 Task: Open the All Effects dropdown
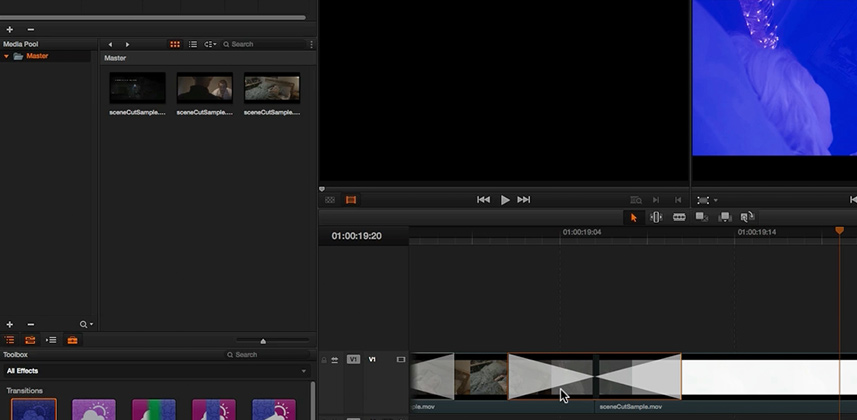point(155,371)
